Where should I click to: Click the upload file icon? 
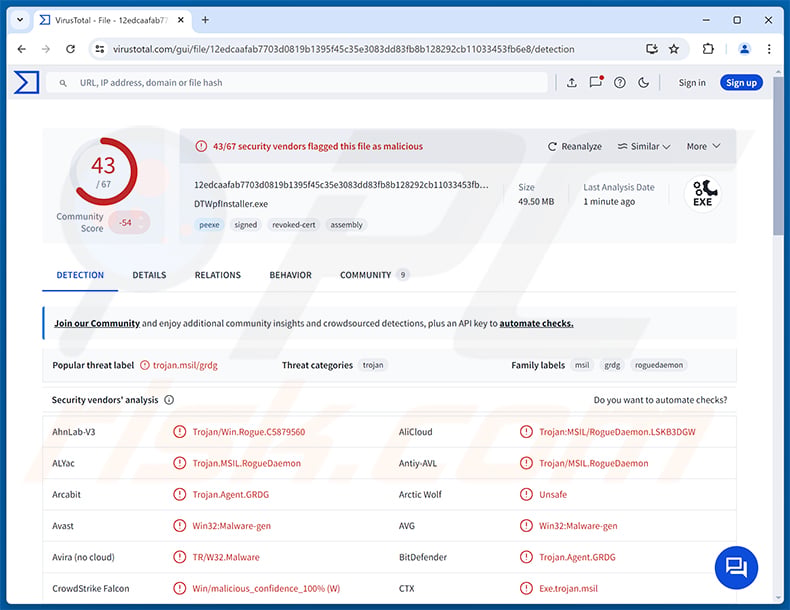click(571, 83)
